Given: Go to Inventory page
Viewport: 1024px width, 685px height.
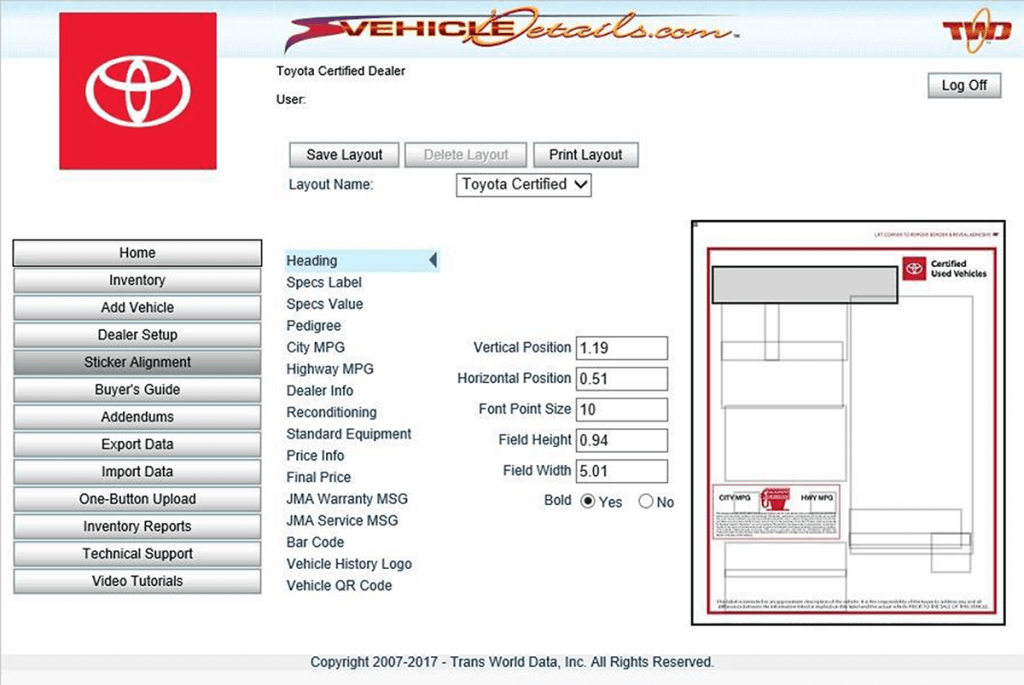Looking at the screenshot, I should (x=137, y=281).
